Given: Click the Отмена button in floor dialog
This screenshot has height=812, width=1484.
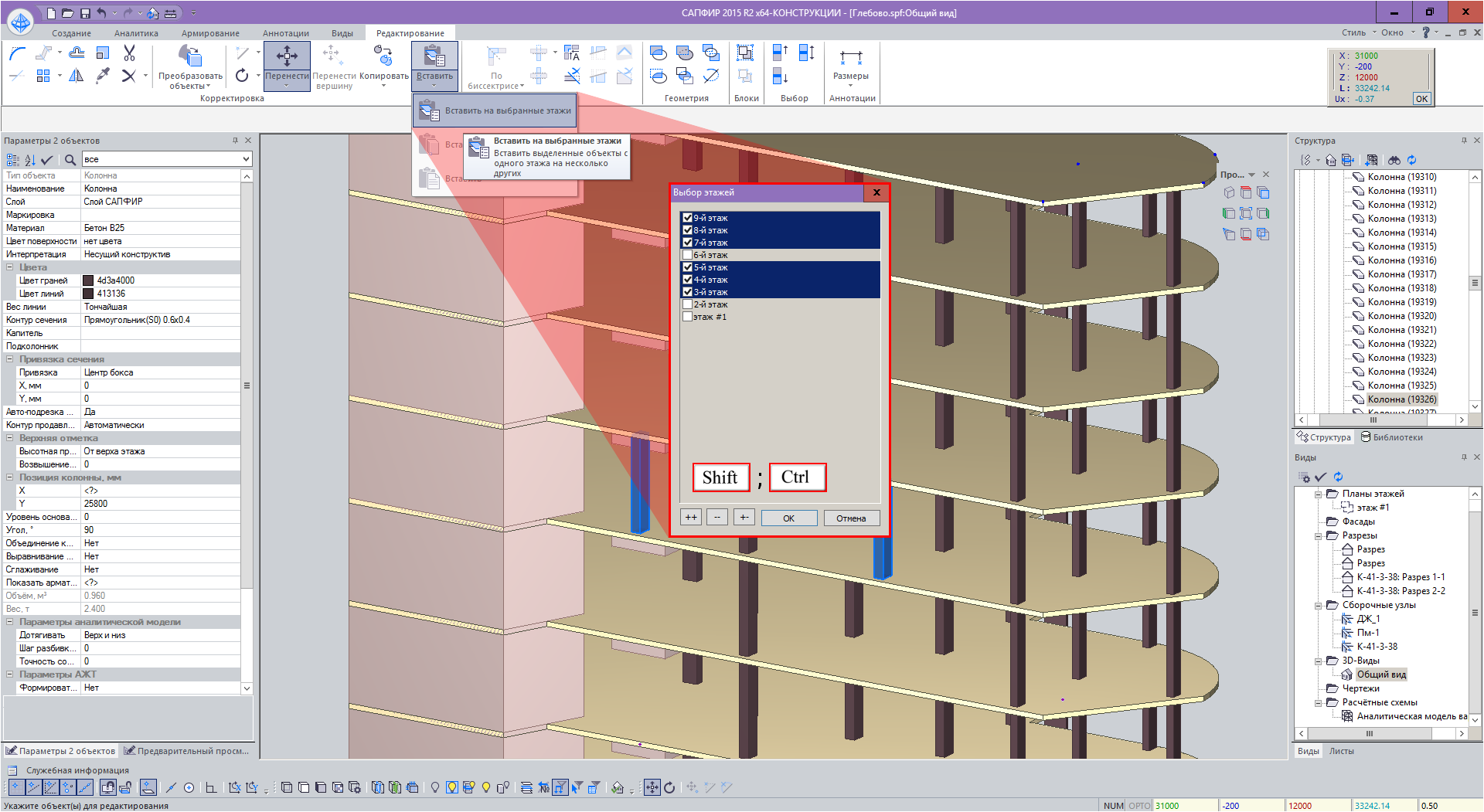Looking at the screenshot, I should [x=850, y=518].
